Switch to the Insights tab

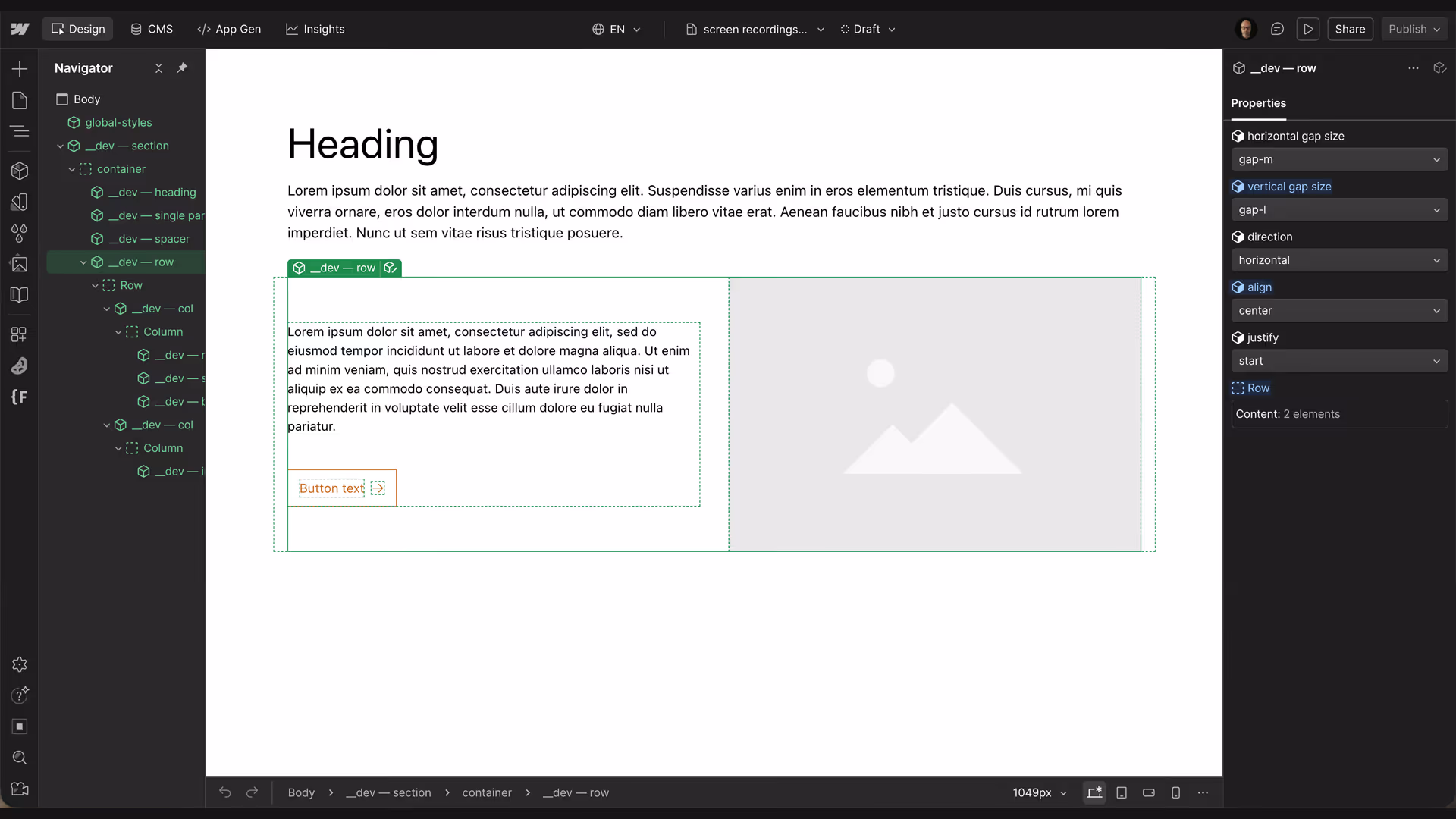(x=315, y=29)
